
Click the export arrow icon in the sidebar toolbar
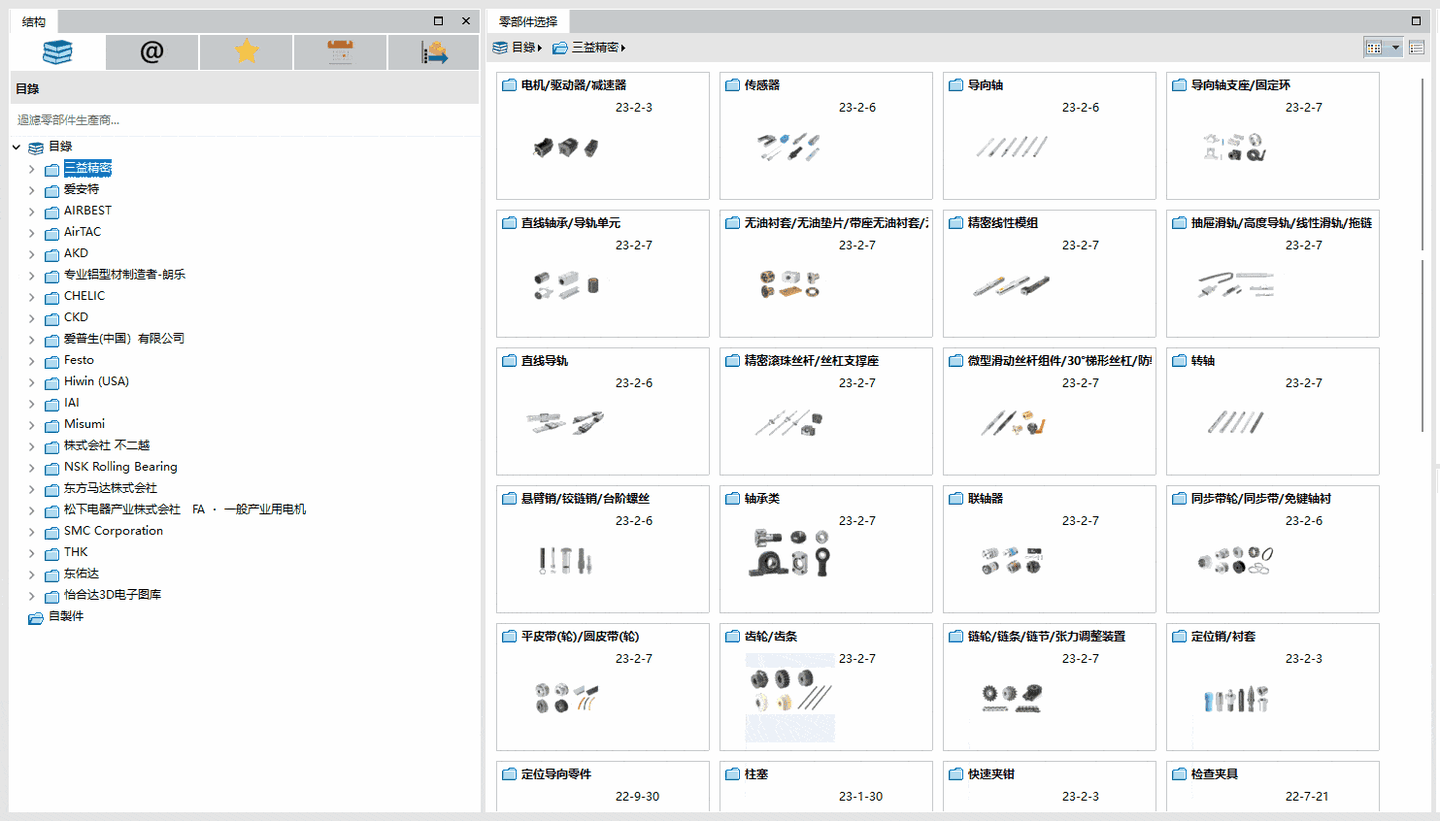coord(433,52)
